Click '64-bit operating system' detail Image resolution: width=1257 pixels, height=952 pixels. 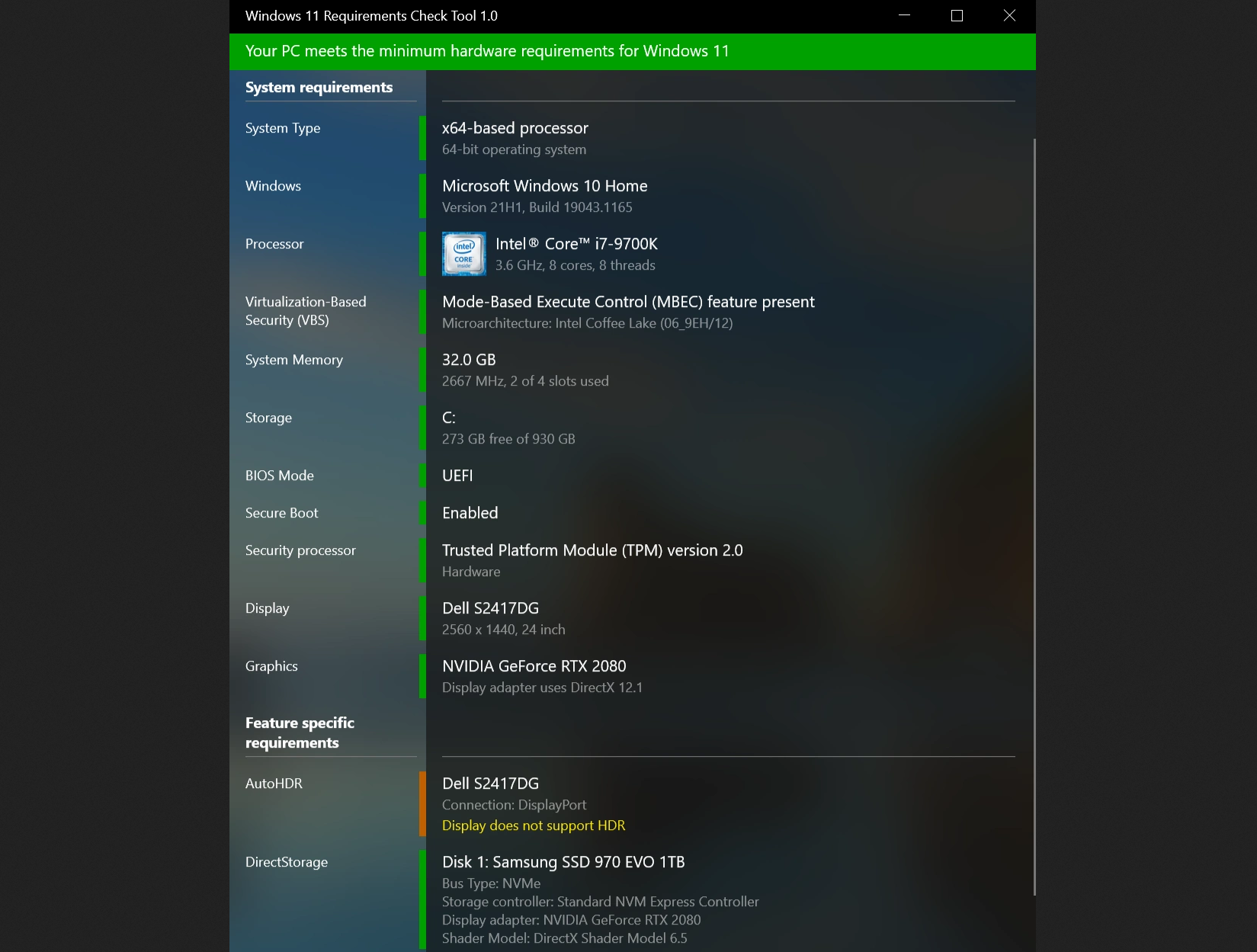[x=514, y=149]
